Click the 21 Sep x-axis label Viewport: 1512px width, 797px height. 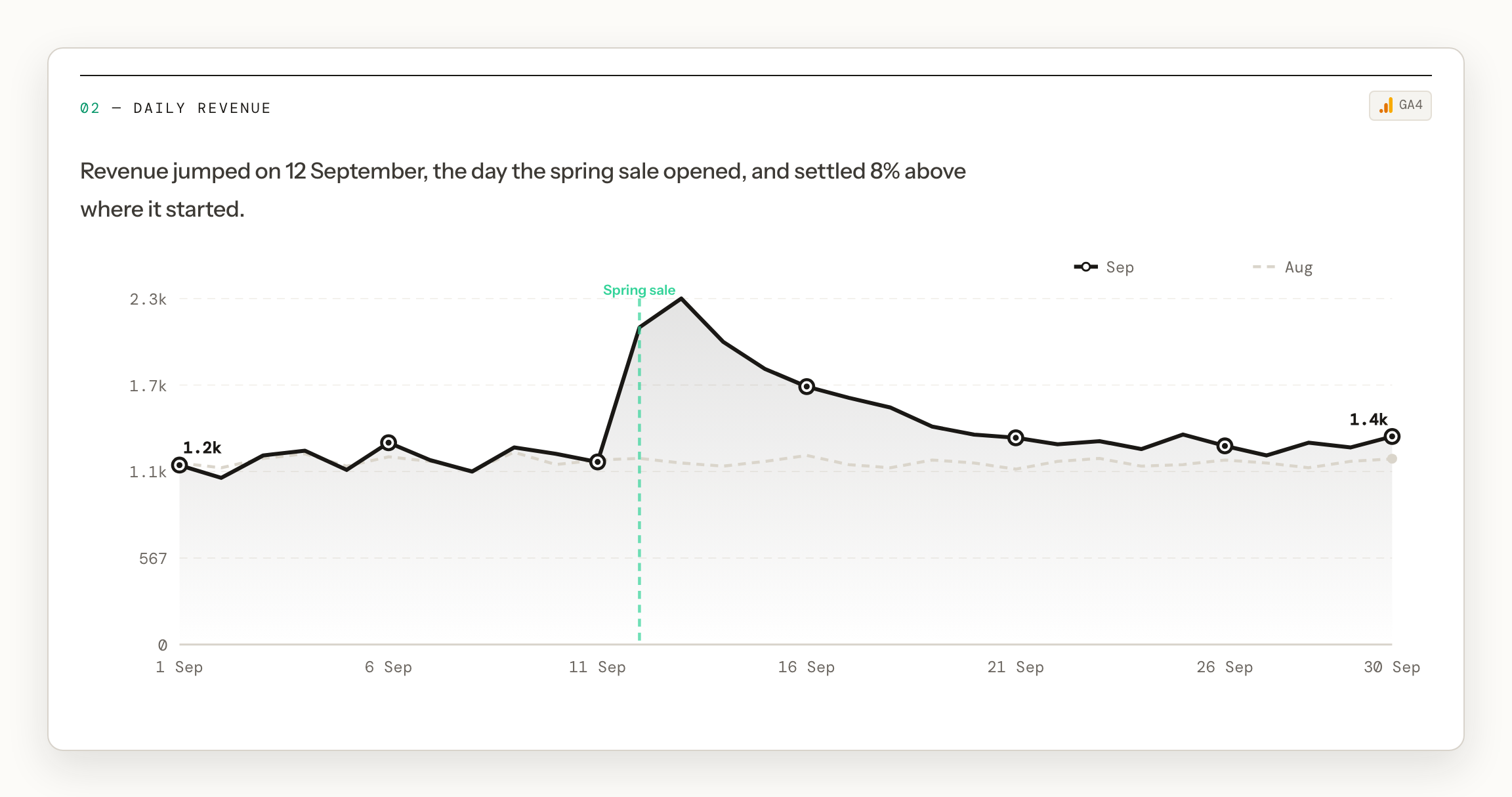coord(1015,667)
